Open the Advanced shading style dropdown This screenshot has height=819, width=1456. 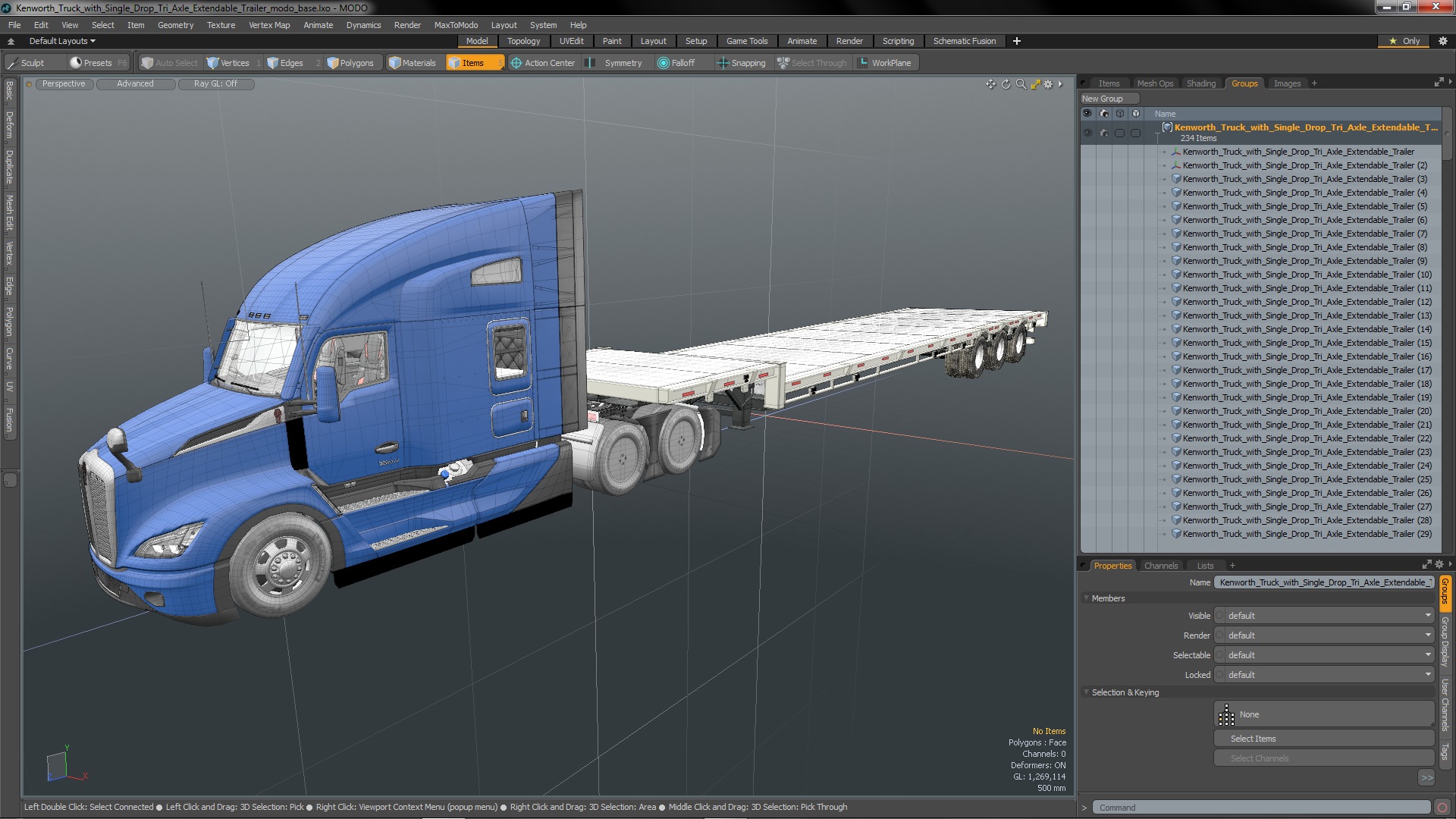tap(135, 84)
